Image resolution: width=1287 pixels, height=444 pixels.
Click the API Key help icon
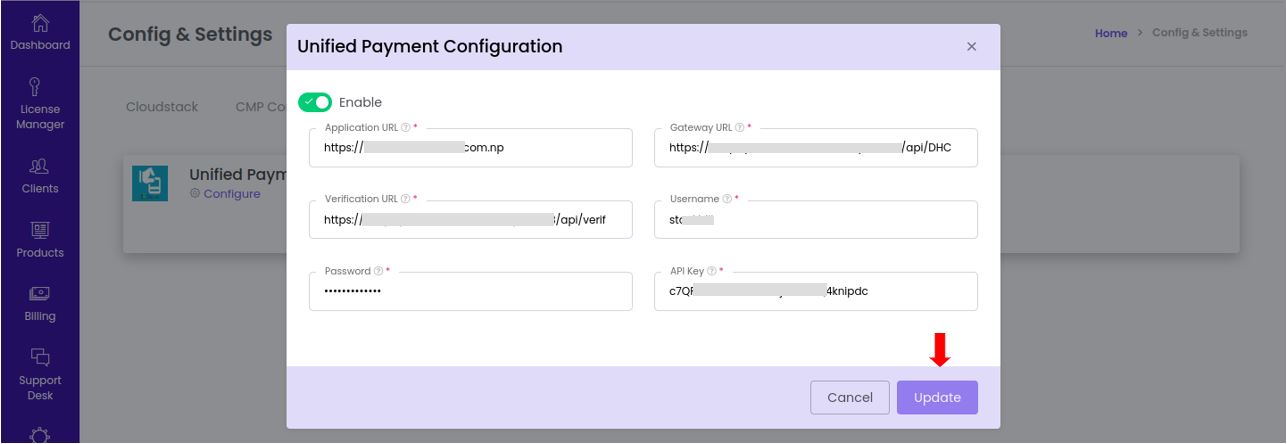click(x=711, y=271)
